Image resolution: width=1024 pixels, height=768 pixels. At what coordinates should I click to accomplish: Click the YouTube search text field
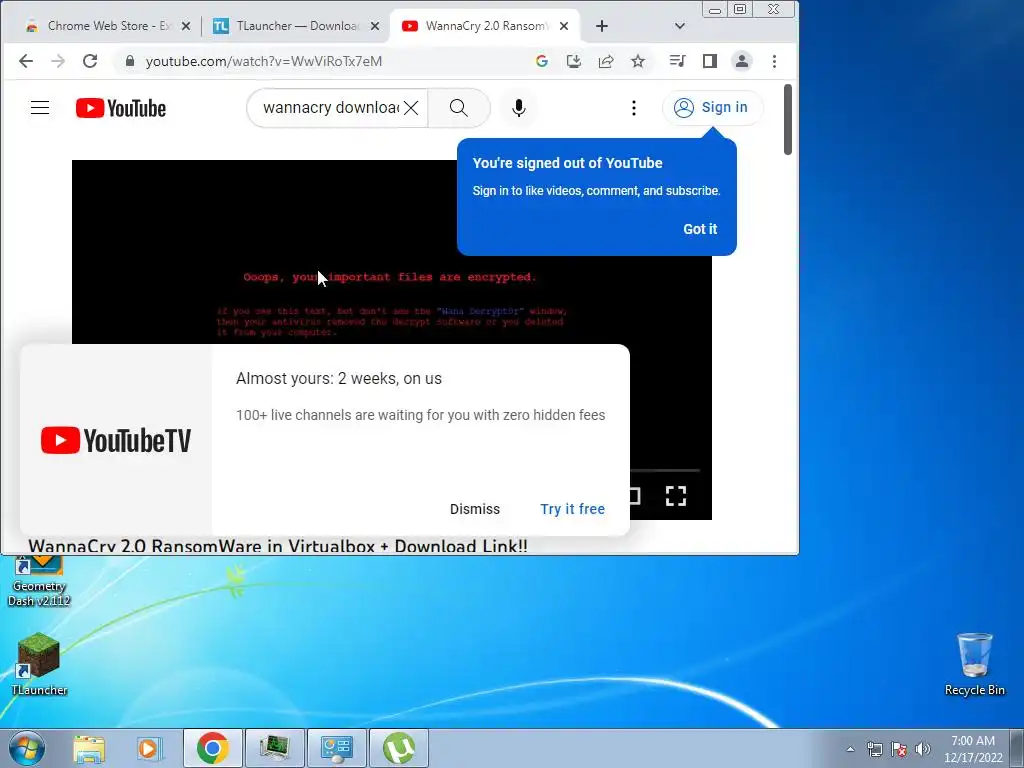(330, 108)
